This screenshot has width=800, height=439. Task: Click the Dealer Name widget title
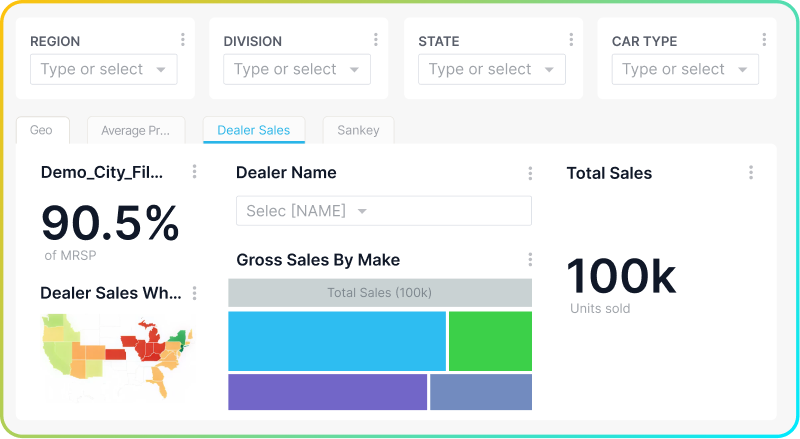pos(286,173)
